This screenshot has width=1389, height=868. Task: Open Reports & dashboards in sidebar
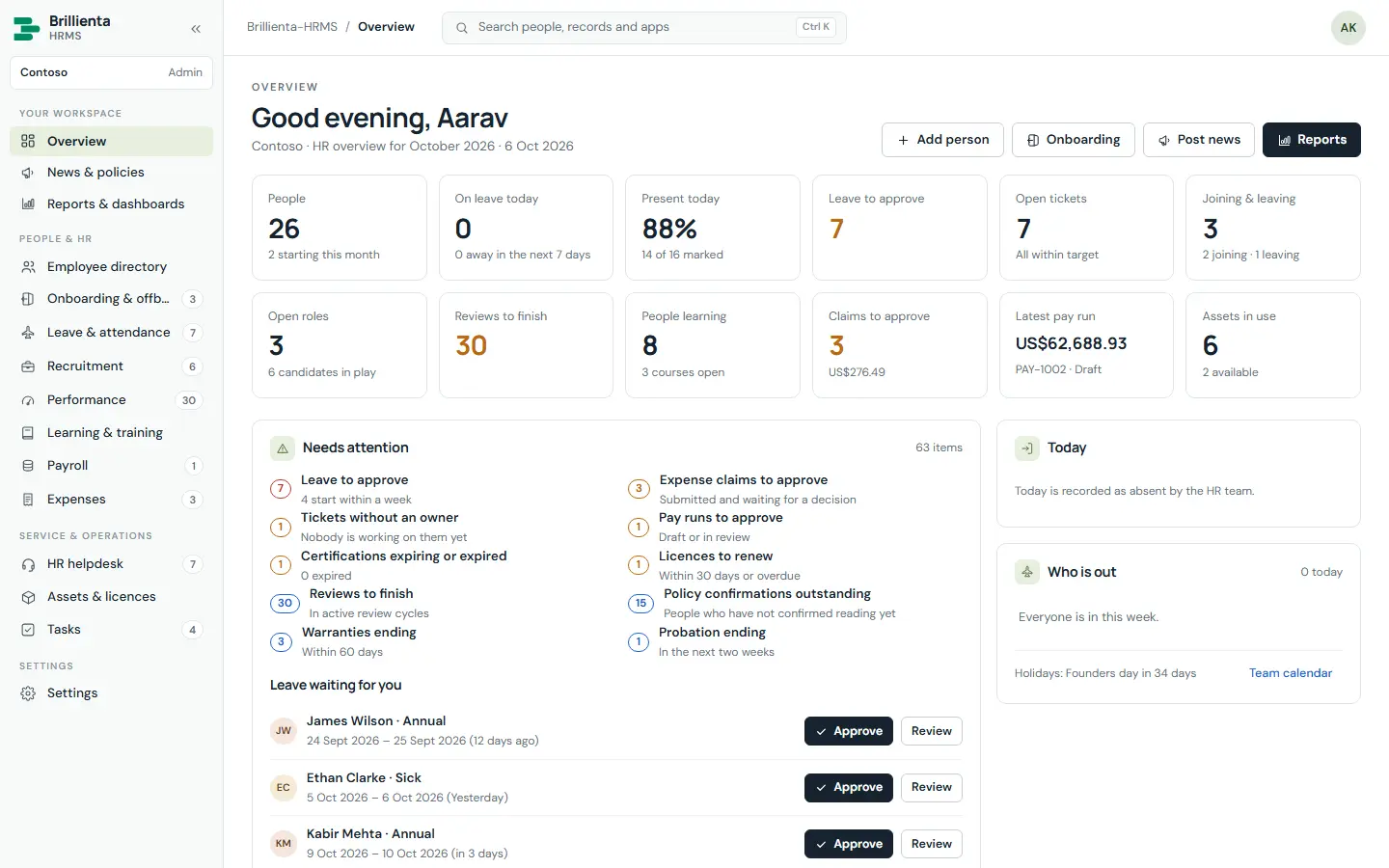[x=111, y=204]
